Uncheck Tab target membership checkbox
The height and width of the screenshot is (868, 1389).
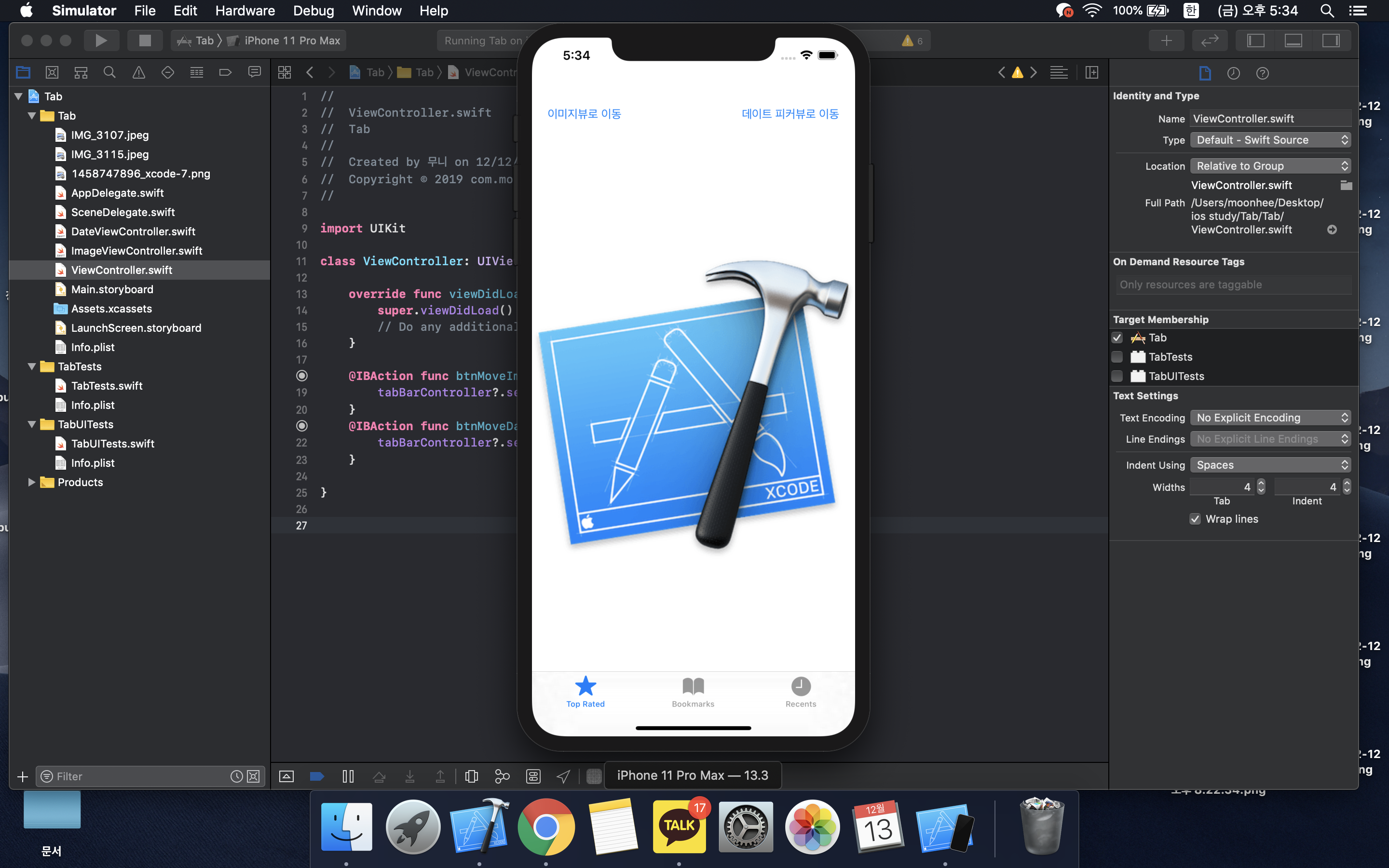(x=1117, y=338)
